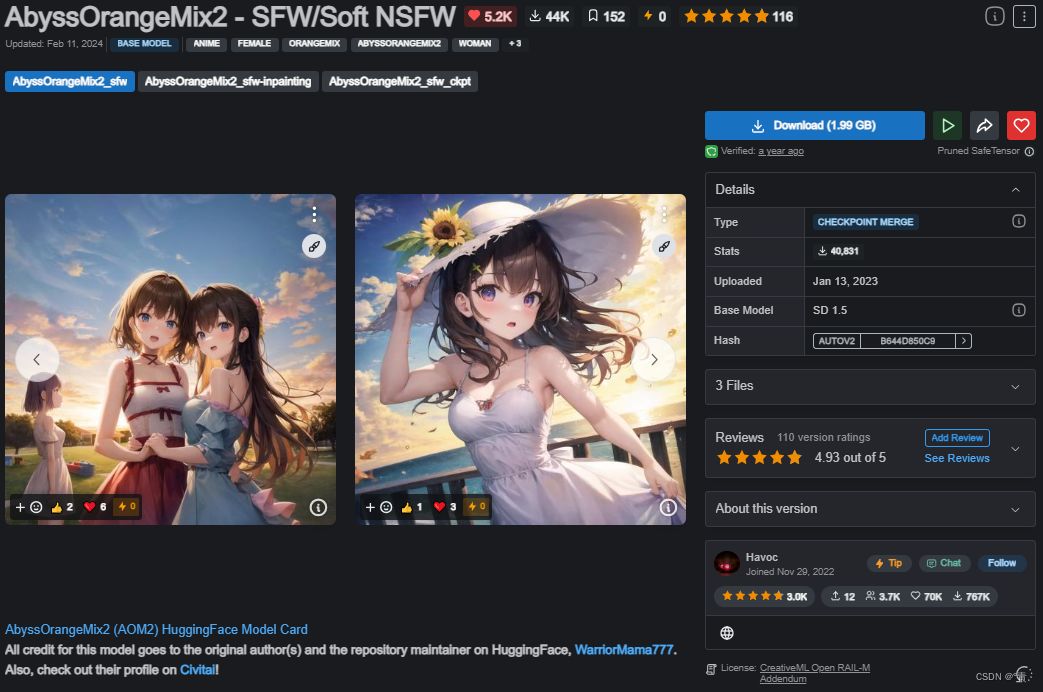Click brush remix icon on first image
1043x692 pixels.
coord(314,246)
